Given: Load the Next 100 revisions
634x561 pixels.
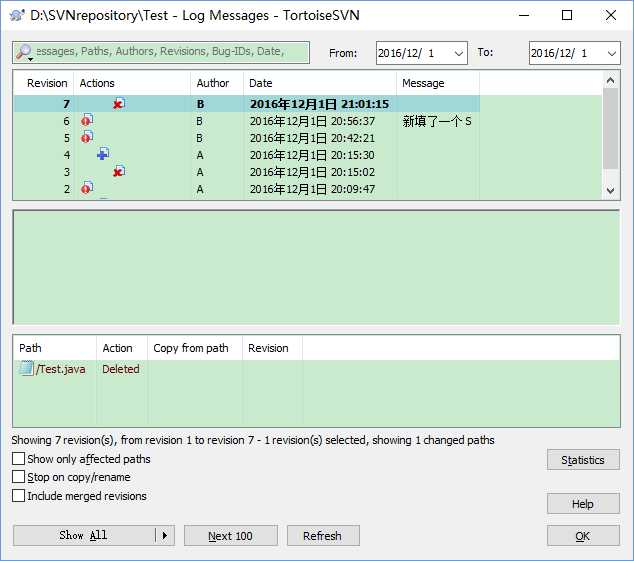Looking at the screenshot, I should pos(230,536).
